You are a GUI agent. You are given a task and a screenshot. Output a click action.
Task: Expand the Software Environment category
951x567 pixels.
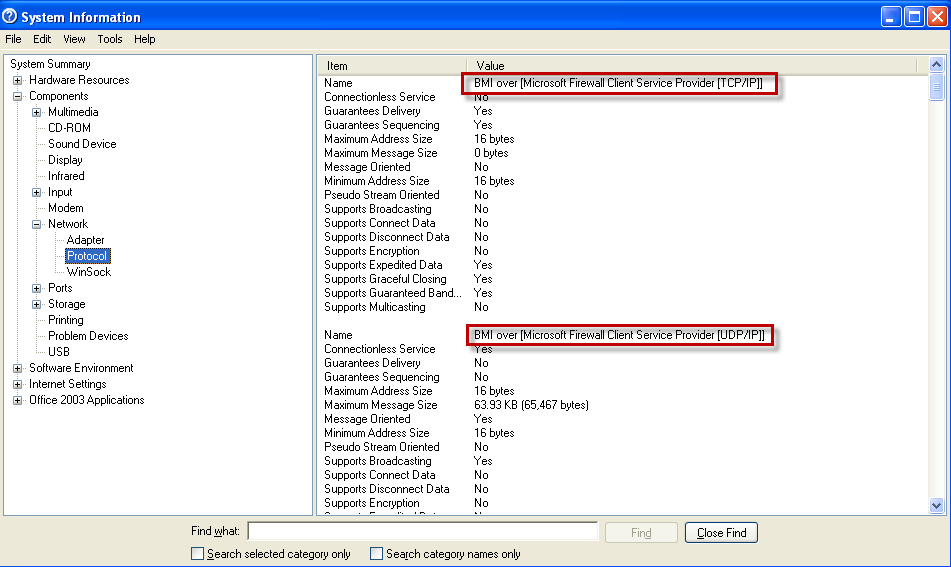[x=18, y=368]
